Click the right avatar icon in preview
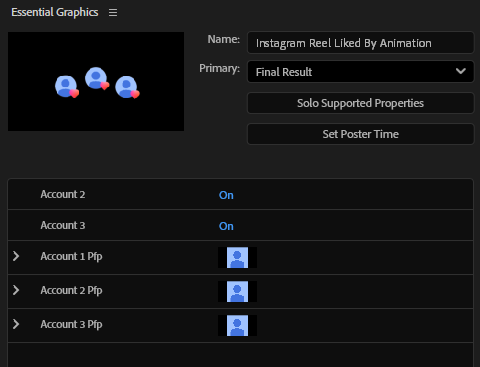Screen dimensions: 480x367 coord(127,87)
